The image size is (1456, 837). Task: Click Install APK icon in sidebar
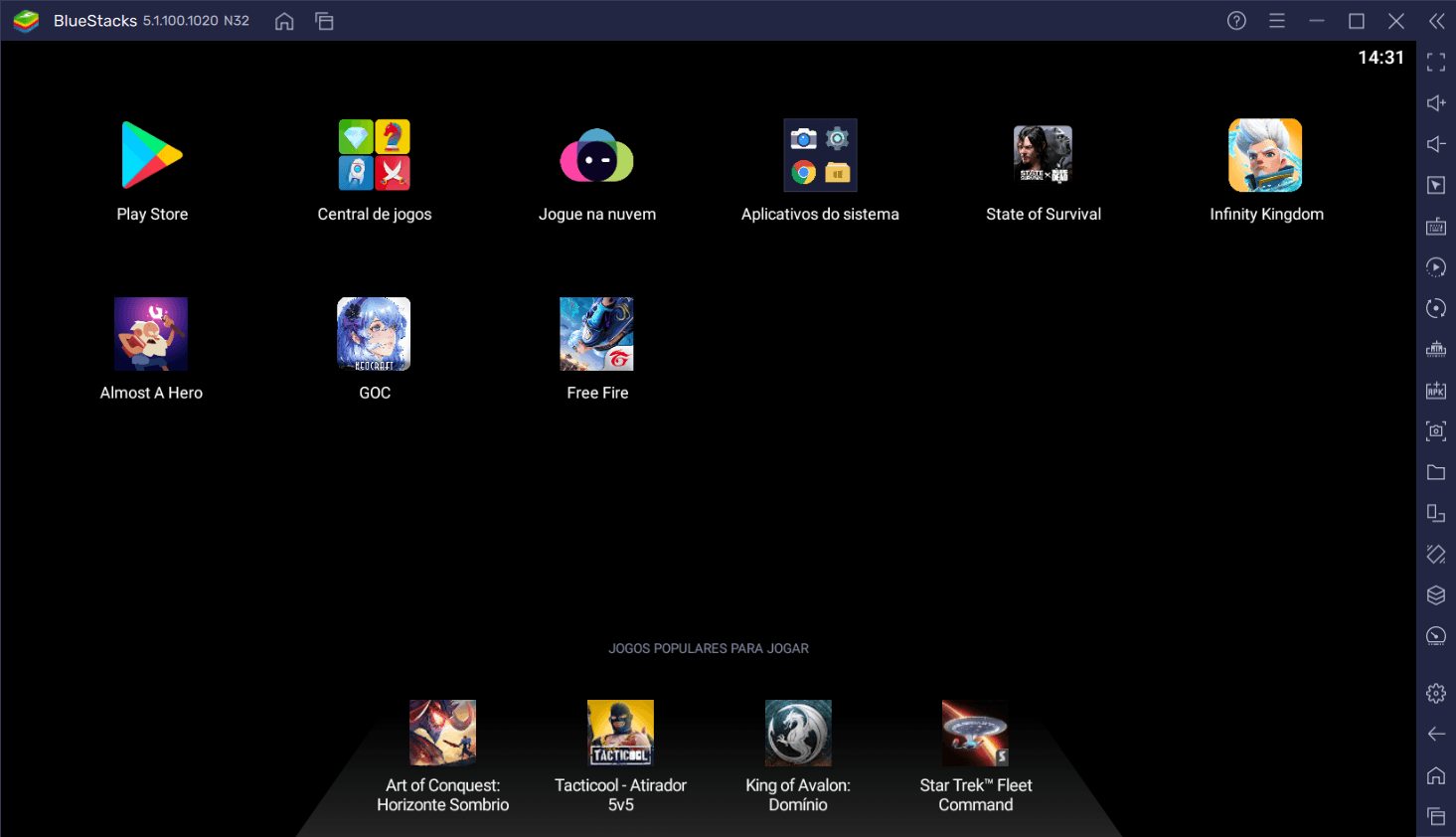click(1436, 391)
